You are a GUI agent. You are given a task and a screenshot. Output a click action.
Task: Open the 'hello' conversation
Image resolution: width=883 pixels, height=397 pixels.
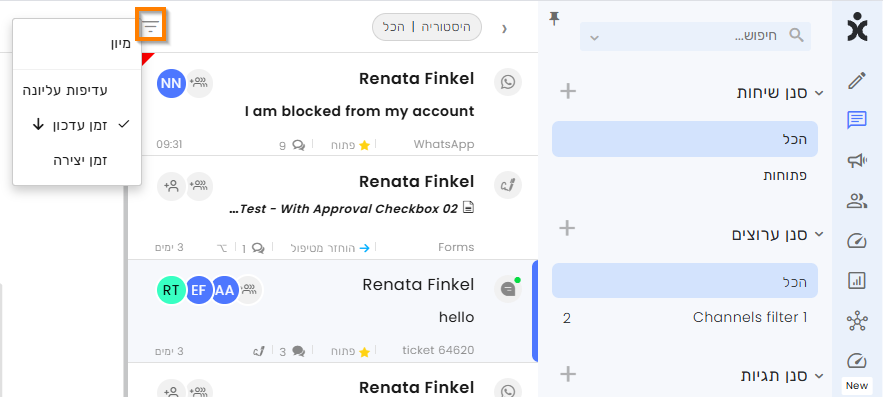pos(333,311)
